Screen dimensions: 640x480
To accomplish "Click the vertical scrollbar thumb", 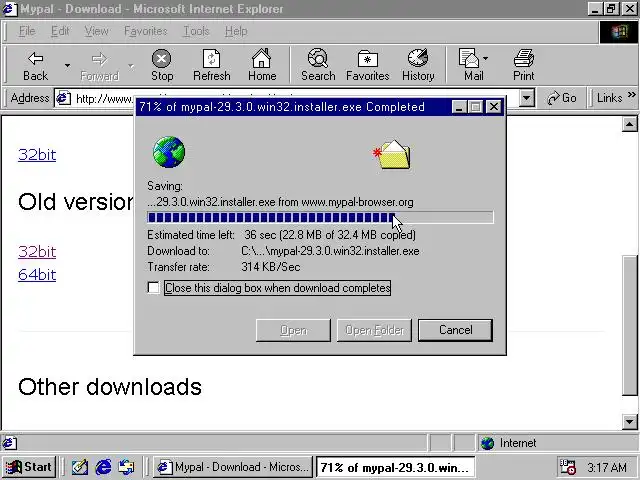I will point(629,325).
